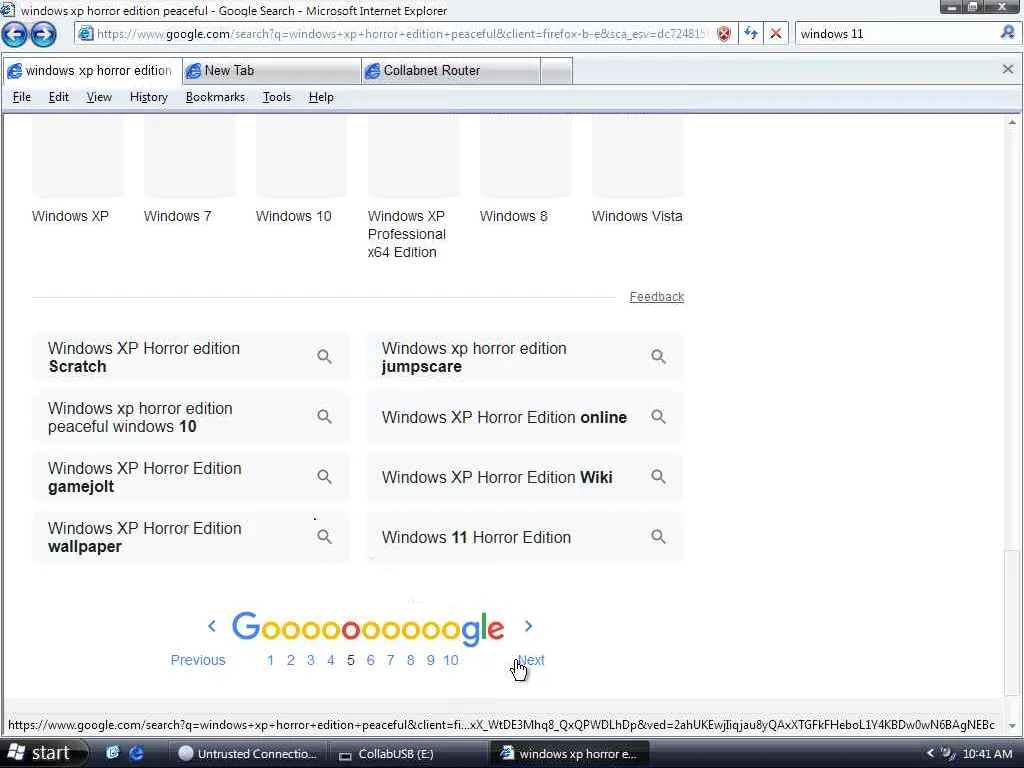Open the Windows start button
Image resolution: width=1024 pixels, height=768 pixels.
click(42, 753)
